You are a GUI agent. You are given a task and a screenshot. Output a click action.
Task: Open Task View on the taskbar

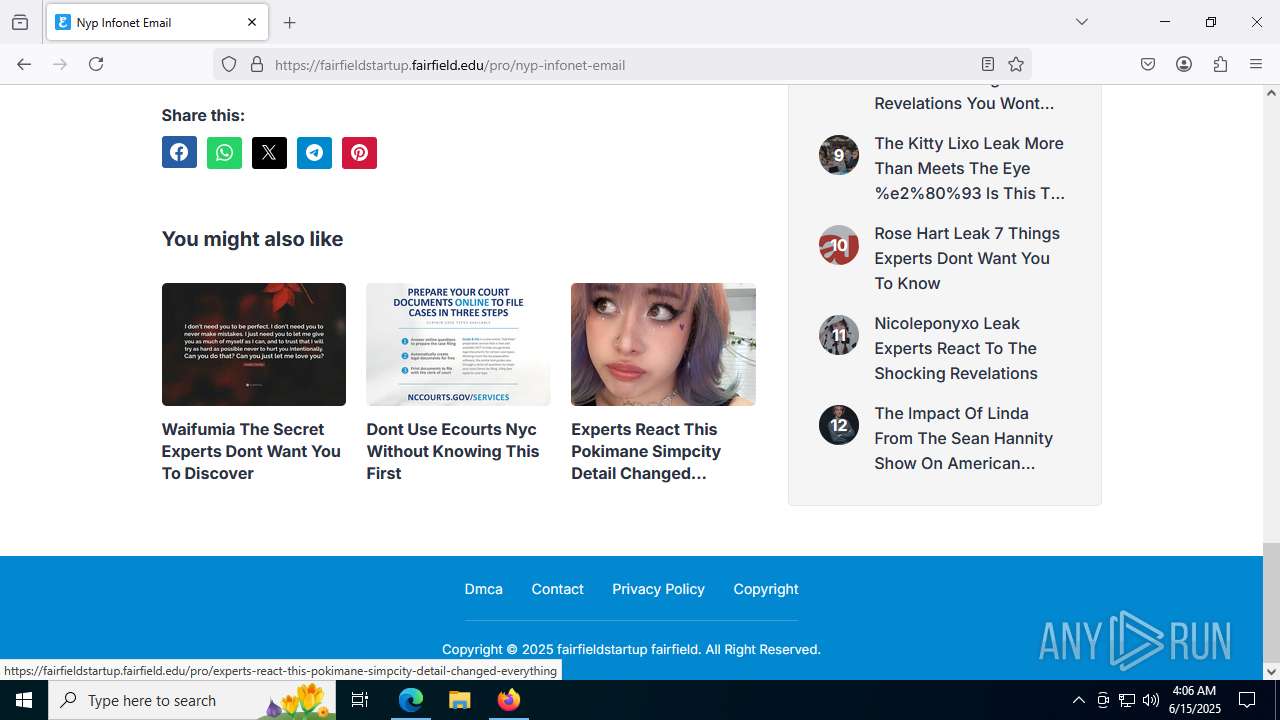361,700
